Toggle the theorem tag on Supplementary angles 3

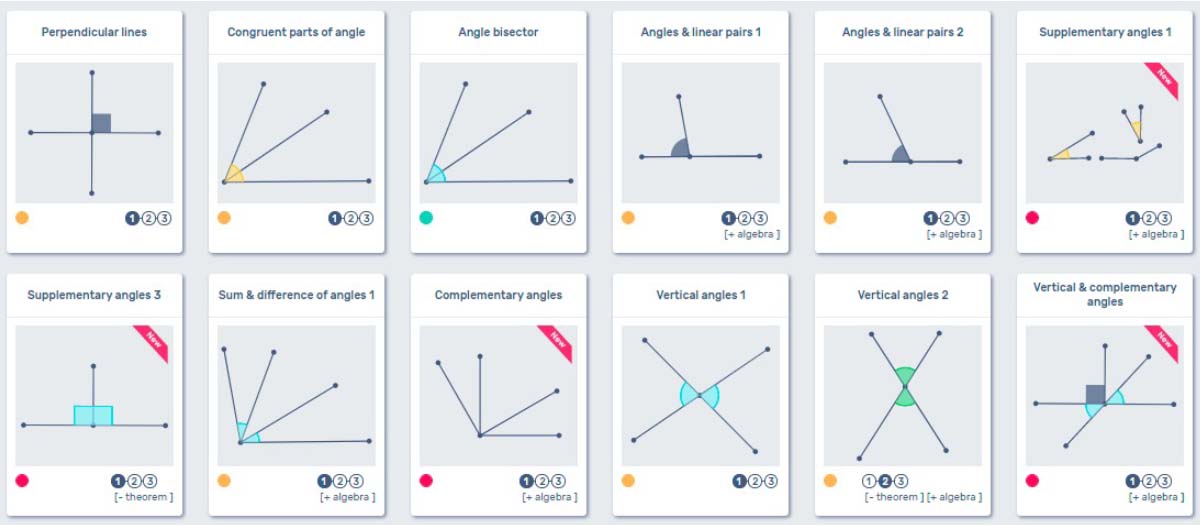click(x=144, y=497)
